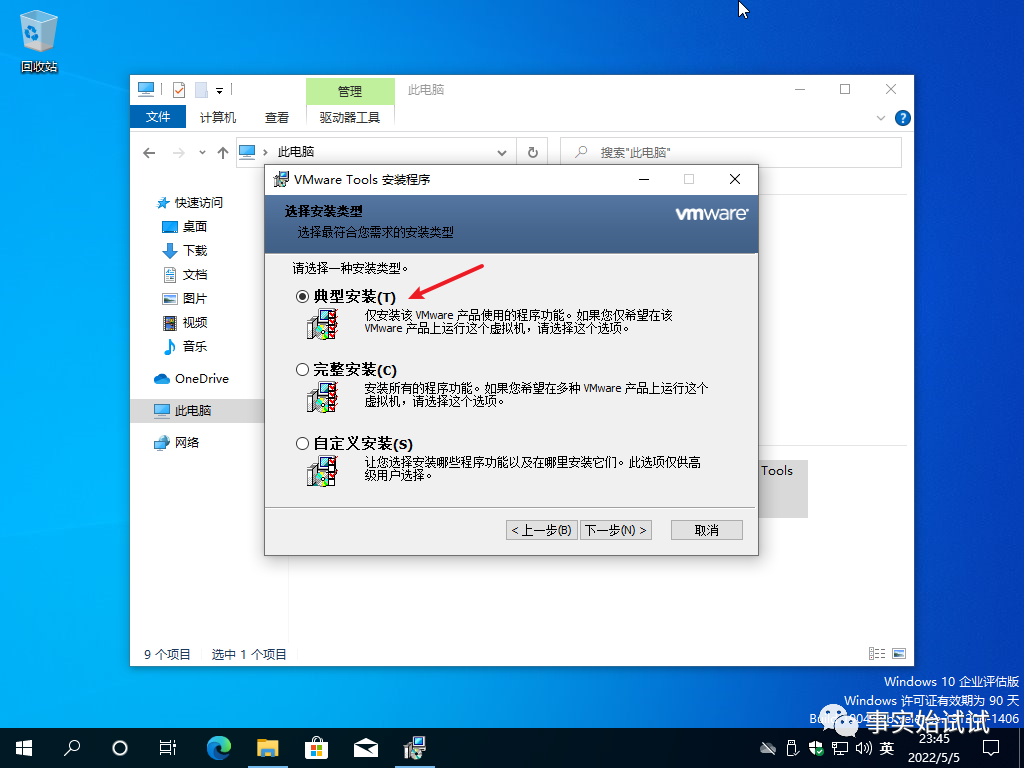Select the 完整安装(C) radio button
1024x768 pixels.
click(302, 370)
